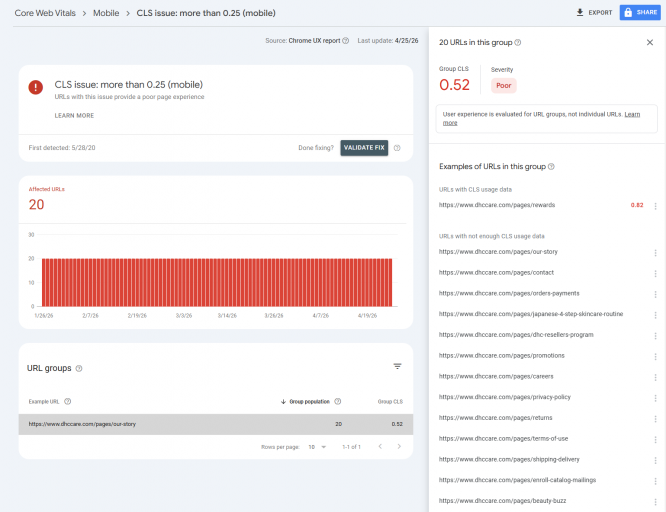666x512 pixels.
Task: Open more options for japanese-4-step-skincare-routine URL
Action: click(x=655, y=315)
